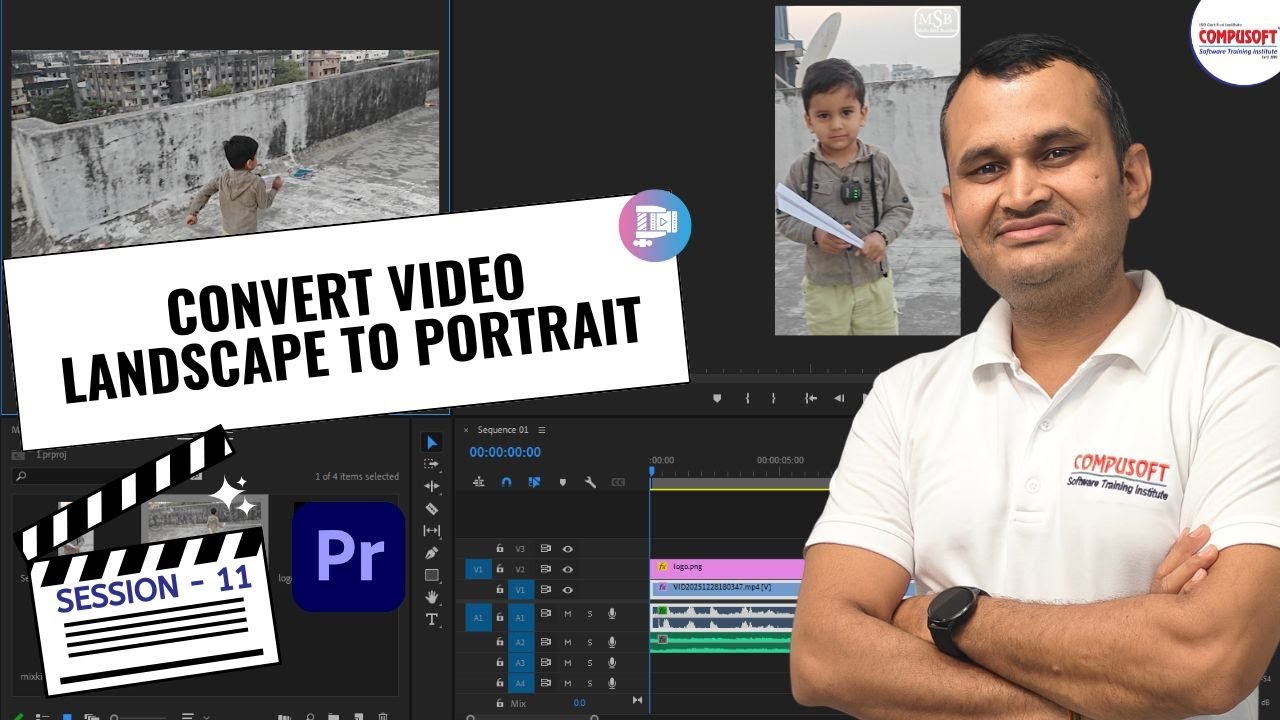Click the timeline timecode 00:00:00:00

click(x=505, y=453)
